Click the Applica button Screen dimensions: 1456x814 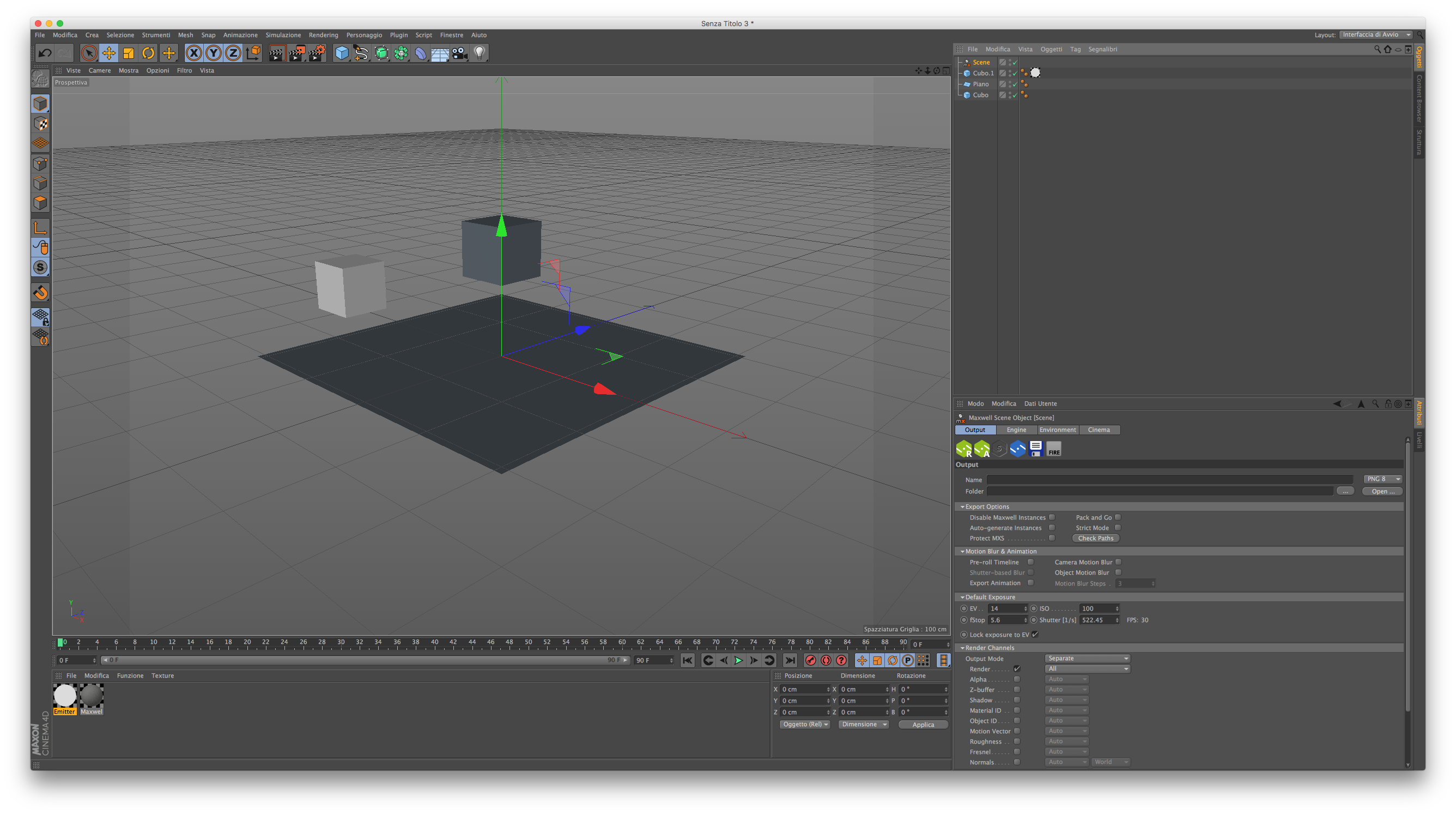[923, 725]
